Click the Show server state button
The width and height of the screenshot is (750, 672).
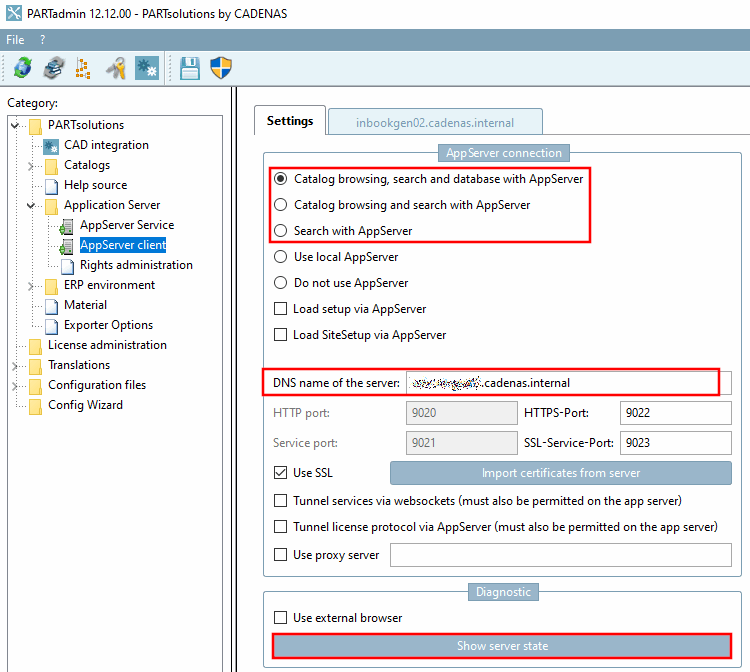tap(502, 646)
